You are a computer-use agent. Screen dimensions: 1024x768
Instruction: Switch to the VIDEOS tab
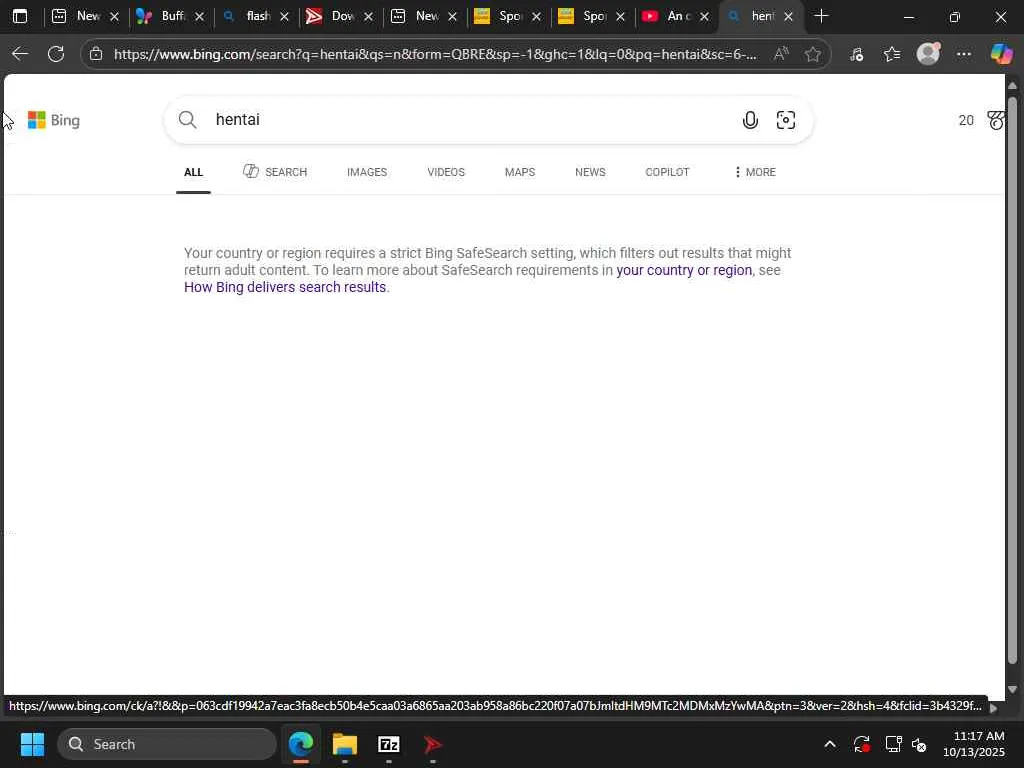tap(446, 172)
